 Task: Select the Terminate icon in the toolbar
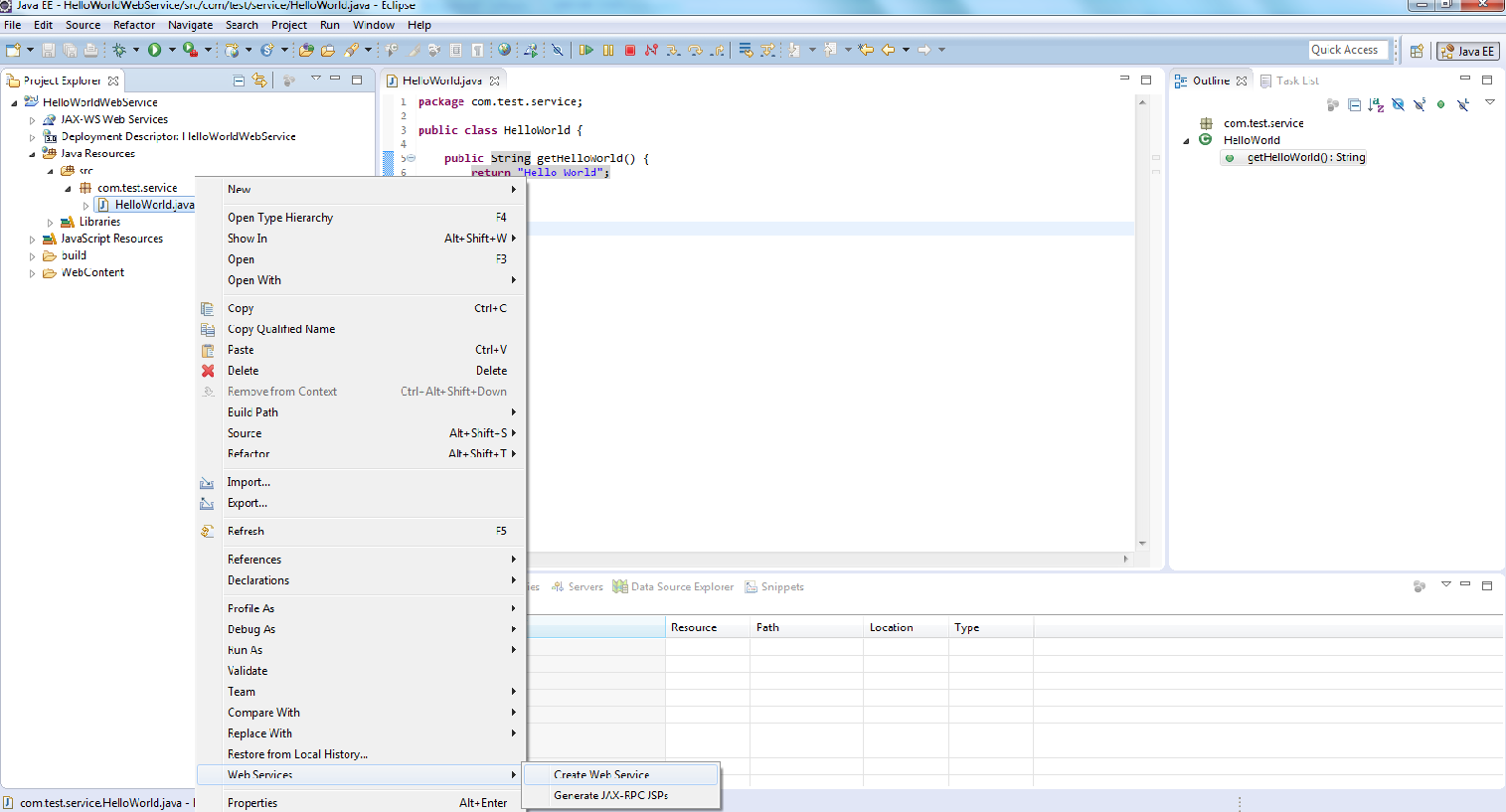[628, 49]
